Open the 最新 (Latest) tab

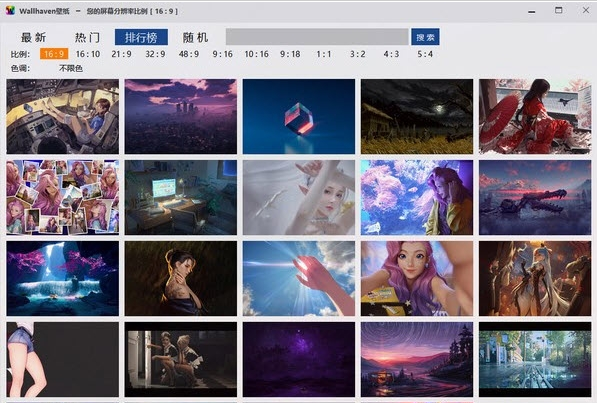[34, 37]
